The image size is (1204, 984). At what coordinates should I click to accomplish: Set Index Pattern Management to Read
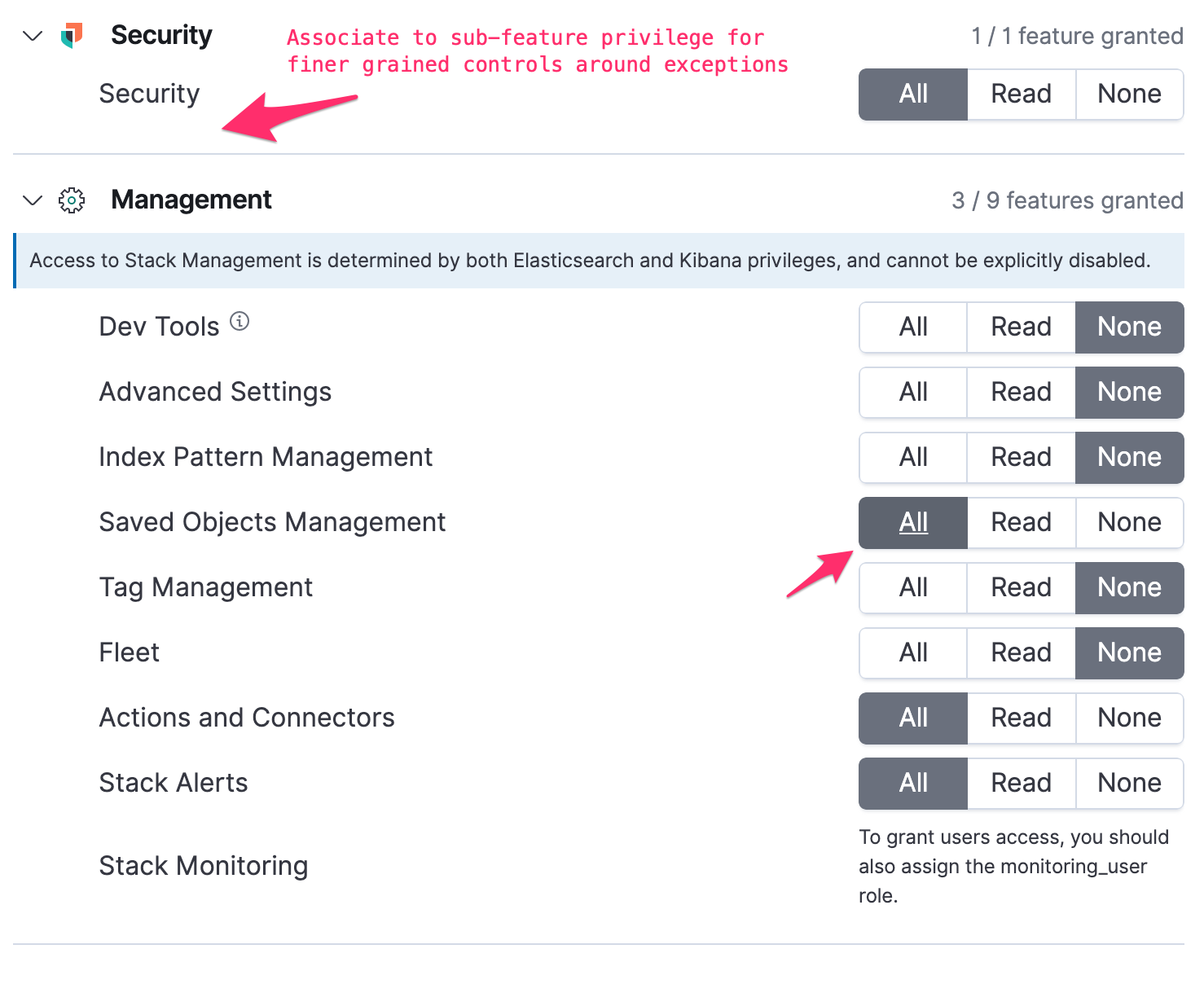click(1021, 457)
